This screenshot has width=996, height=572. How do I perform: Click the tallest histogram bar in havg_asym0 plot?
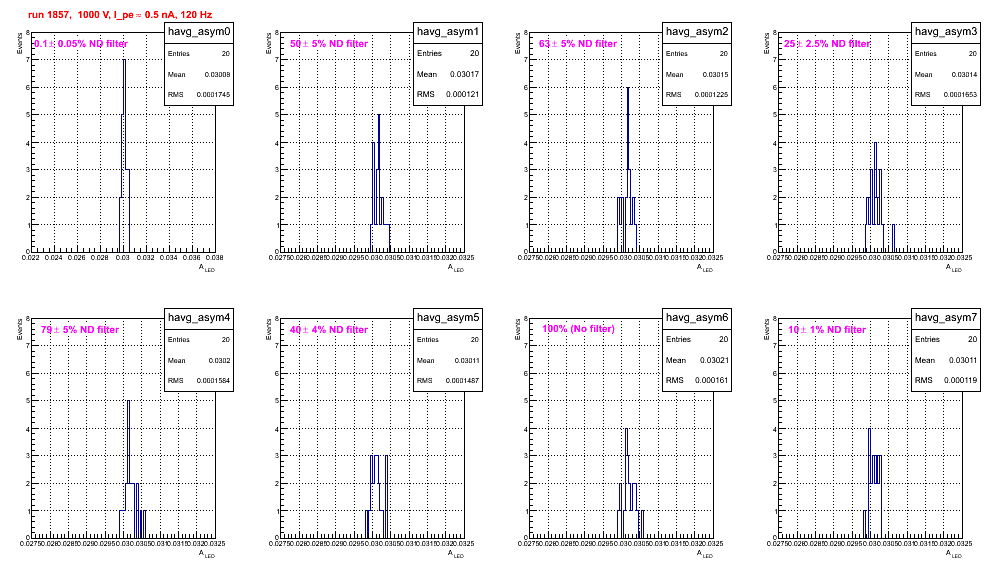pos(124,156)
